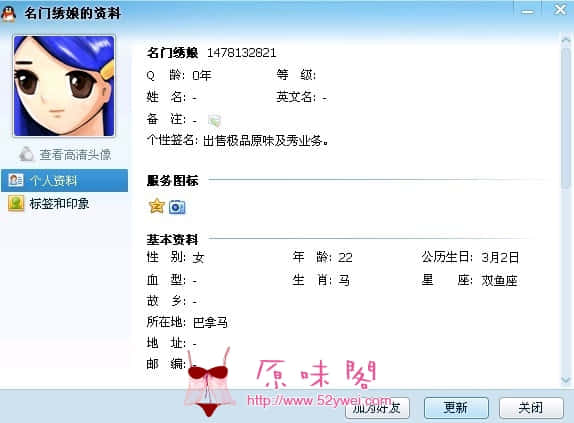Image resolution: width=574 pixels, height=423 pixels.
Task: Click the anime avatar profile picture
Action: click(64, 86)
